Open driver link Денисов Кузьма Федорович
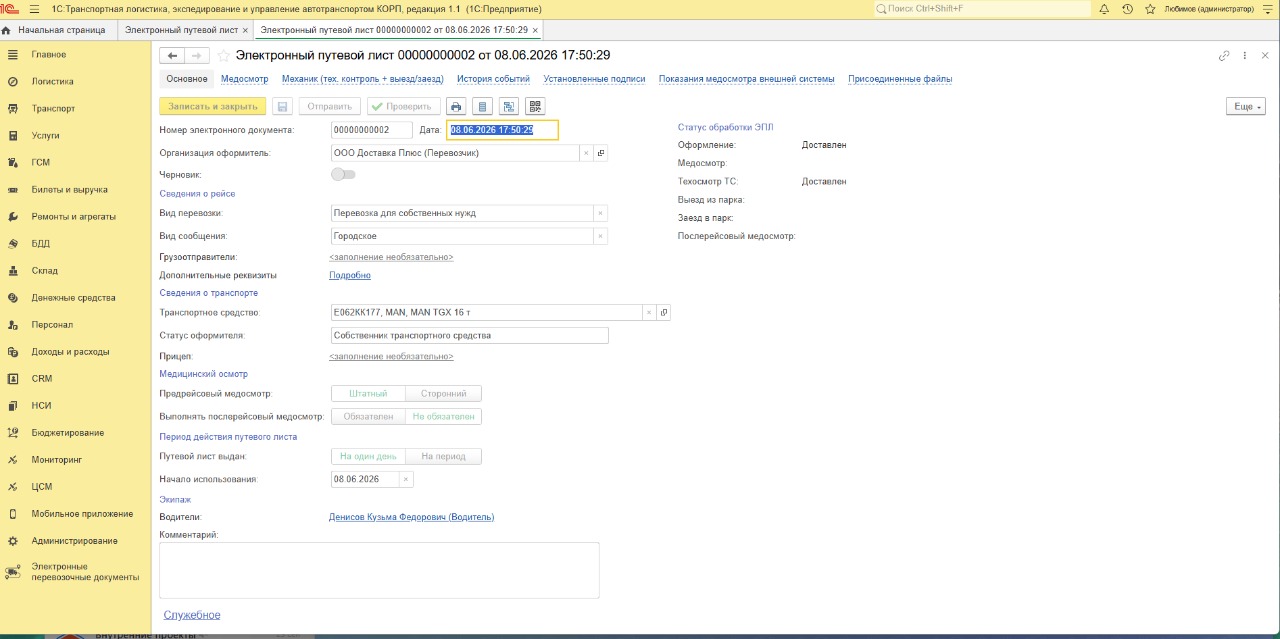This screenshot has height=639, width=1280. 412,517
